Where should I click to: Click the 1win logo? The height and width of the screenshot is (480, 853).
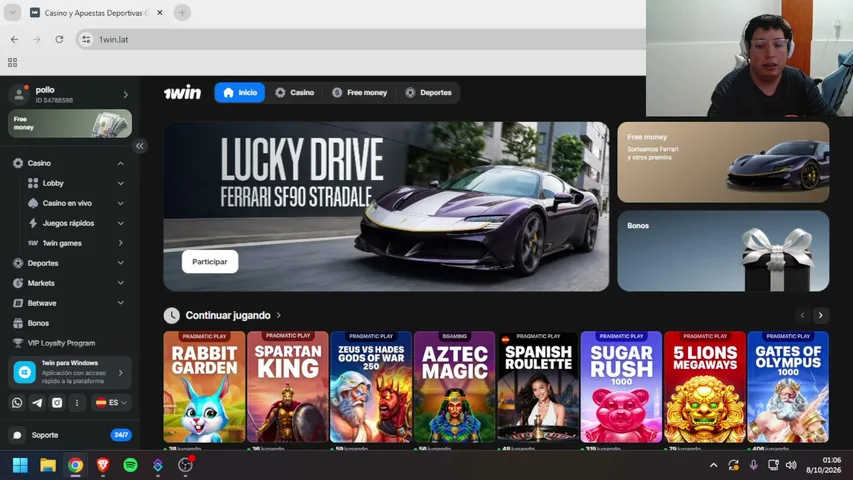(183, 93)
